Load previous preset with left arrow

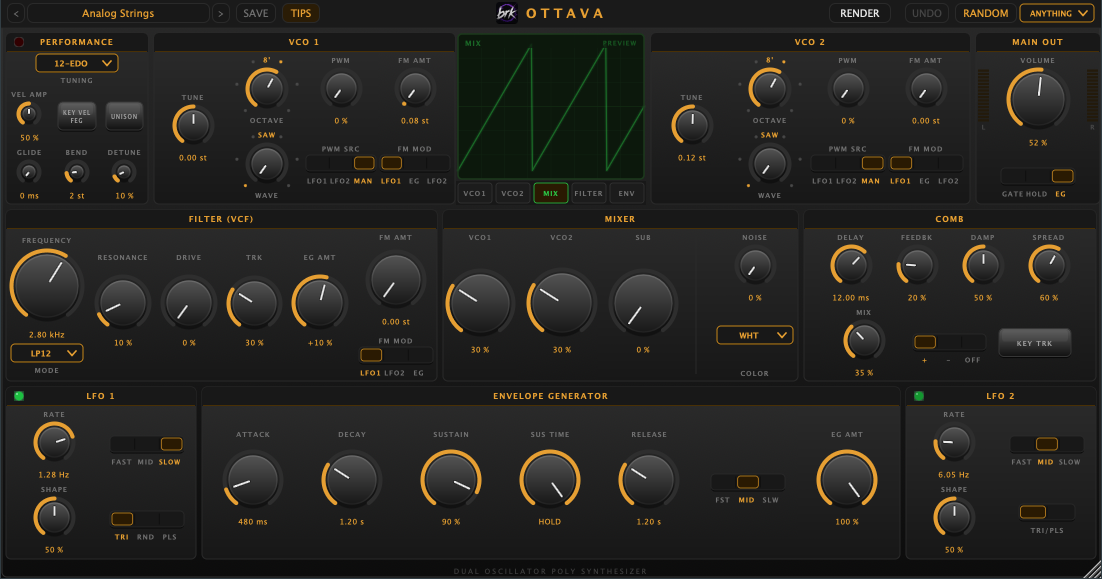coord(16,13)
